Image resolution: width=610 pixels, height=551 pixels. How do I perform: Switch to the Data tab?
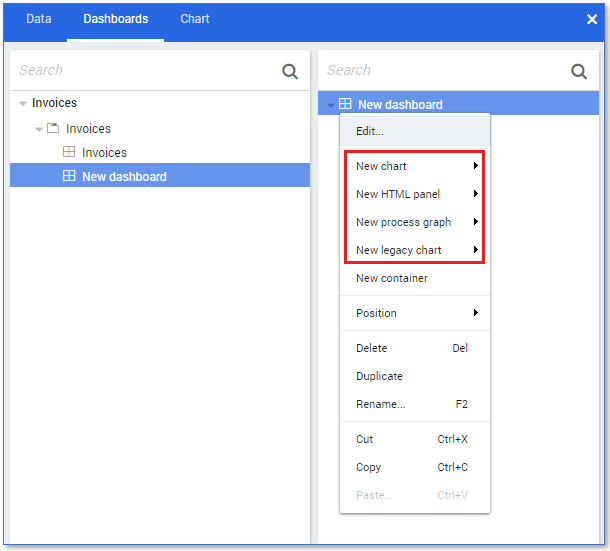[x=39, y=19]
